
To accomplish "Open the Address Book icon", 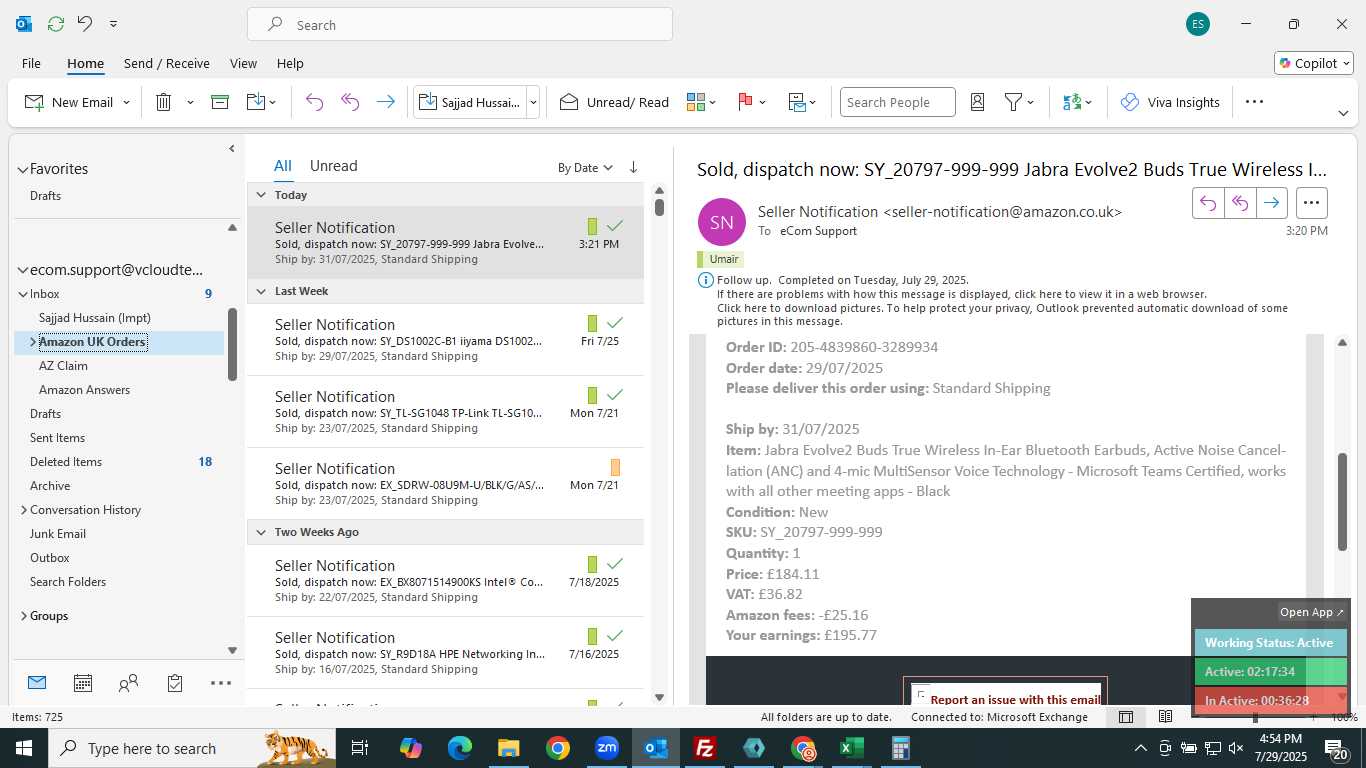I will [x=978, y=102].
